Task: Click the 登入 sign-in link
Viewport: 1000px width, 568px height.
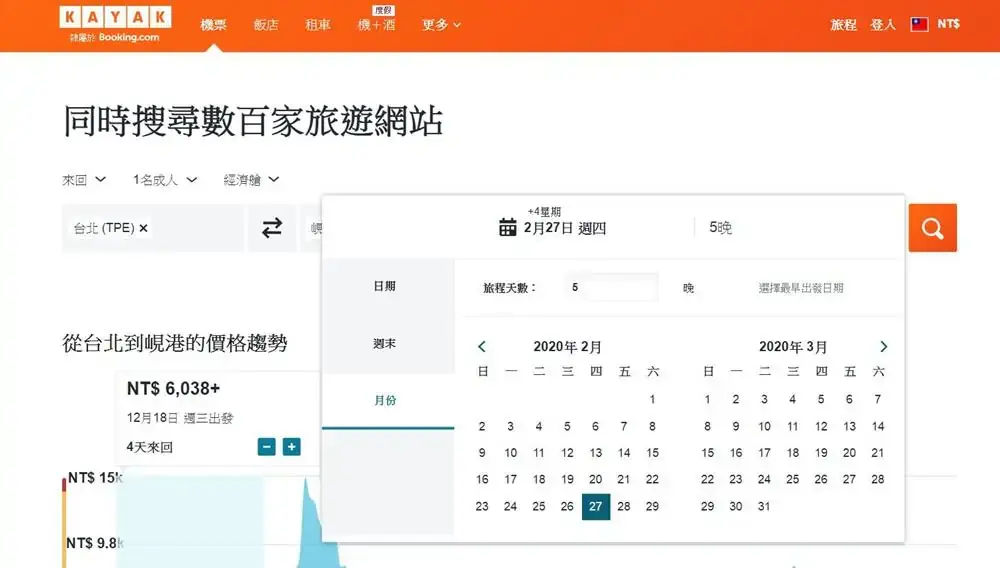Action: click(x=883, y=24)
